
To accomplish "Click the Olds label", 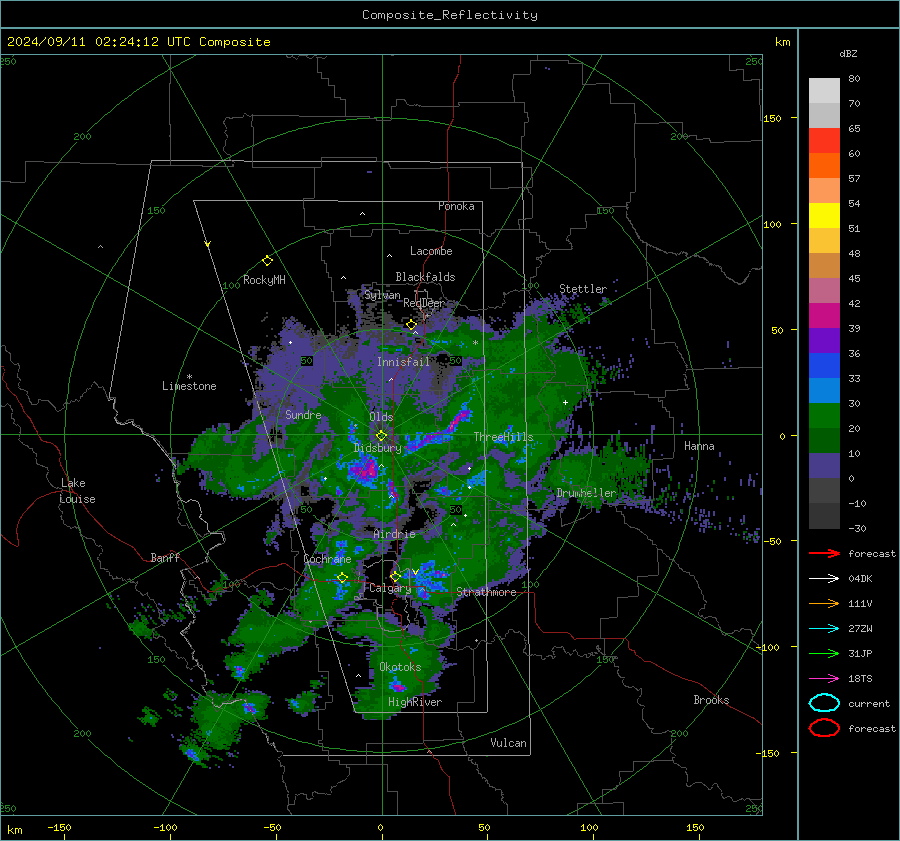I will coord(381,417).
